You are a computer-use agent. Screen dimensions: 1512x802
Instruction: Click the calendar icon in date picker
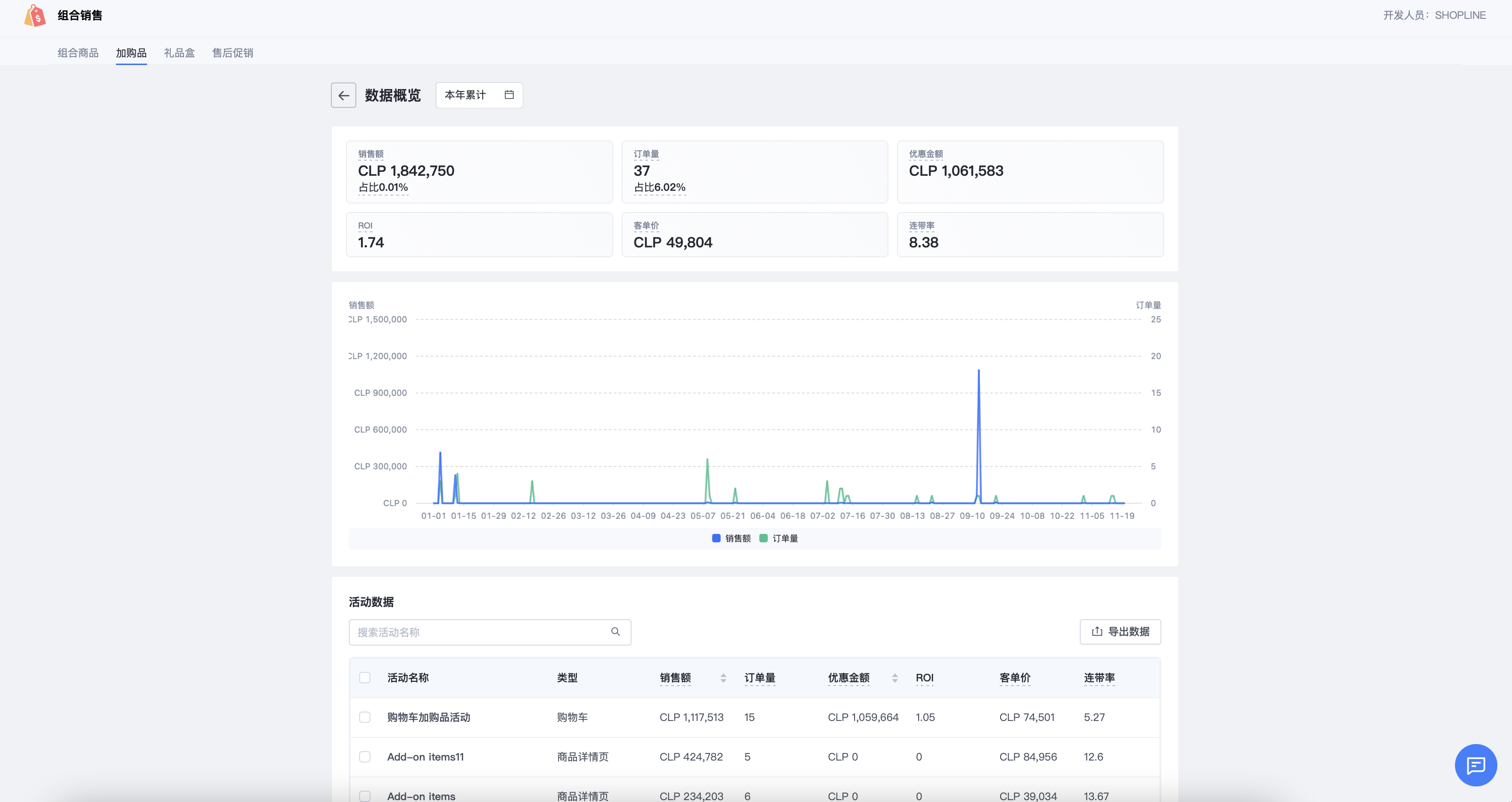(x=509, y=94)
